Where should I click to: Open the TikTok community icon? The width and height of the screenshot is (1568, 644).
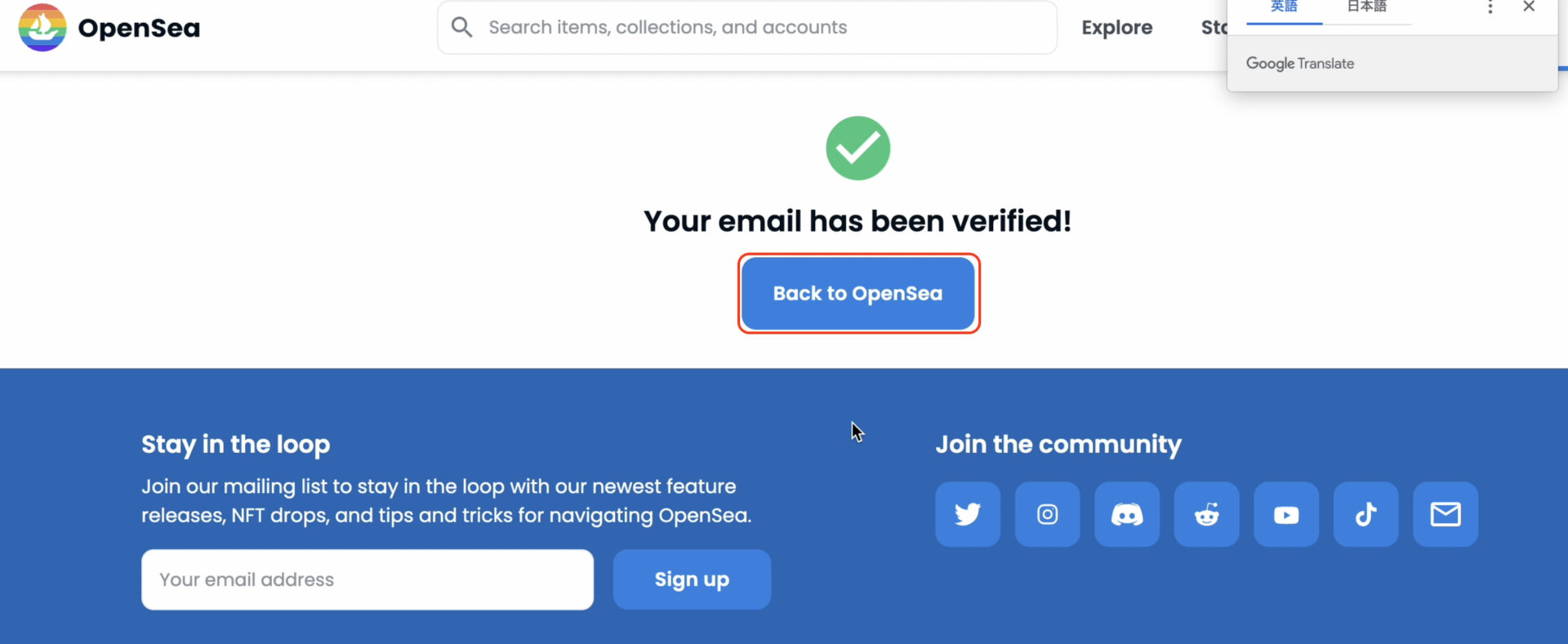point(1366,514)
